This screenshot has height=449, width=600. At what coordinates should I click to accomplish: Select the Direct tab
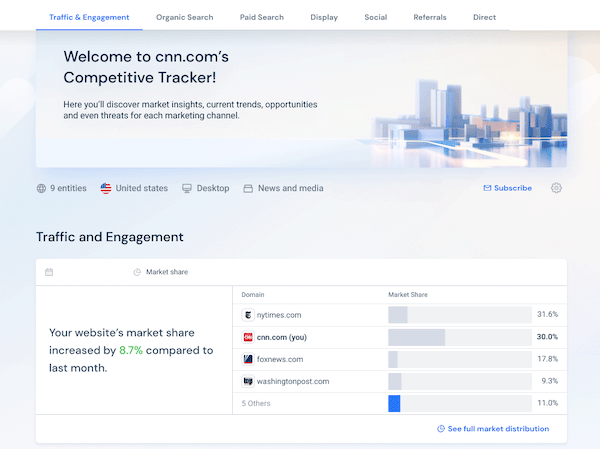[484, 17]
